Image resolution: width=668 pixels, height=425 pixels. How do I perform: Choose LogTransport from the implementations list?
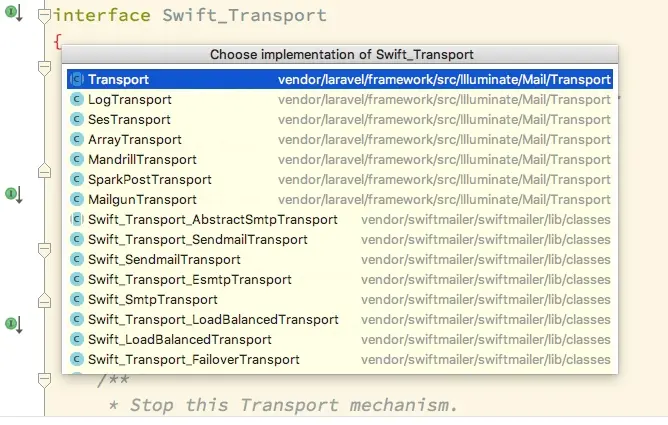[340, 100]
